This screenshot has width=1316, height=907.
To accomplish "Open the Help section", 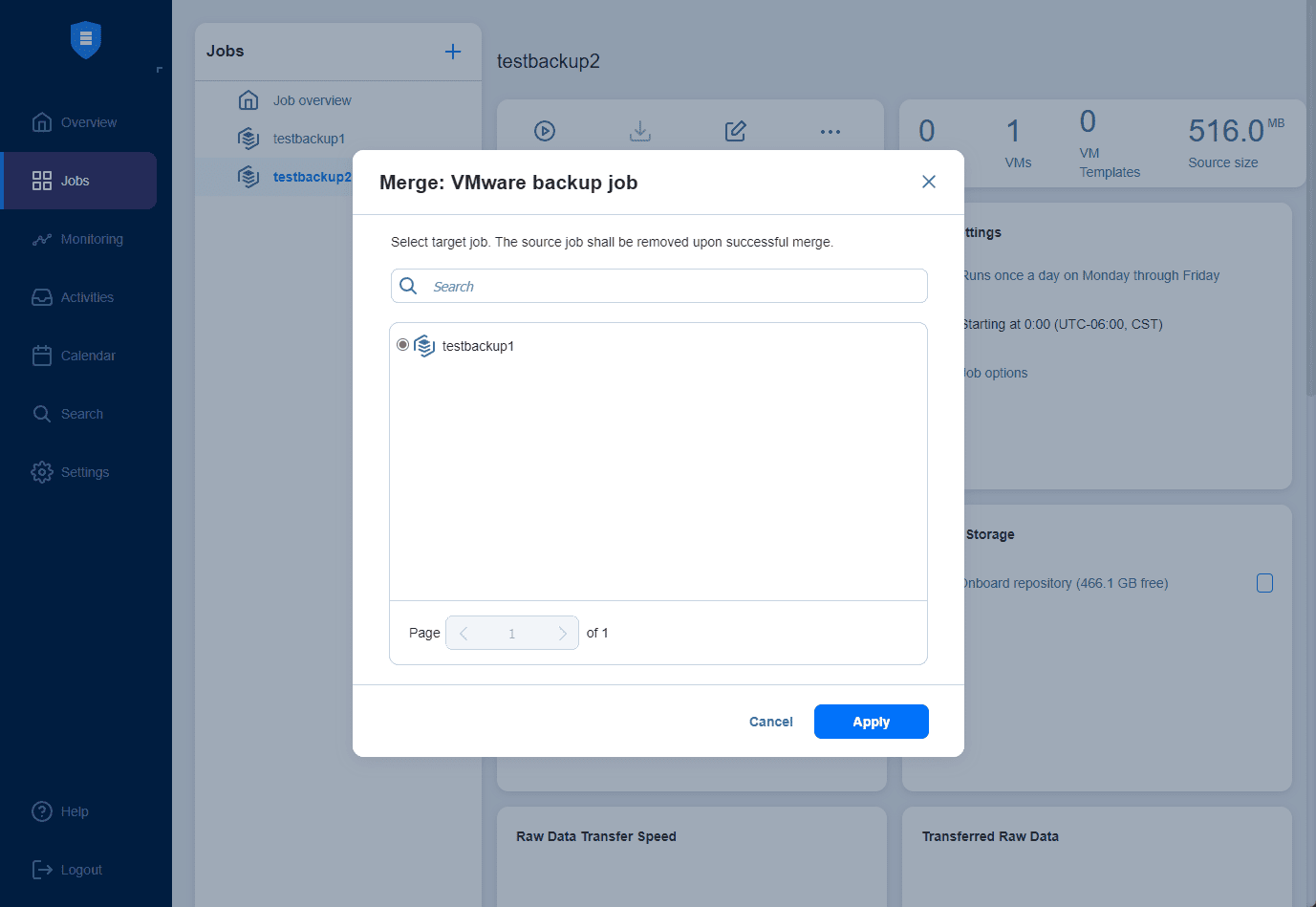I will pyautogui.click(x=74, y=811).
